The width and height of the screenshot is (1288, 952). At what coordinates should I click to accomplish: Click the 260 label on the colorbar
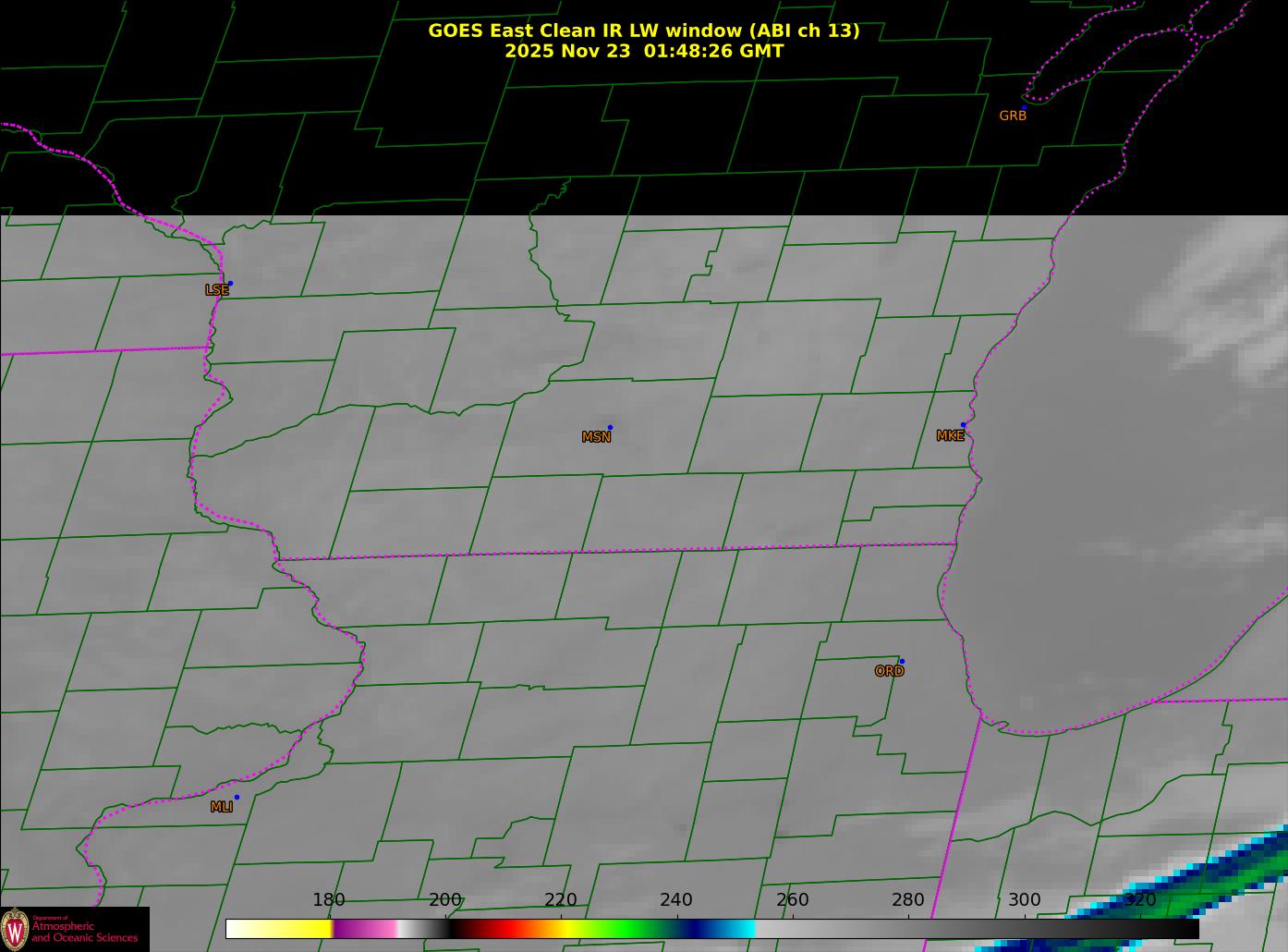tap(792, 899)
